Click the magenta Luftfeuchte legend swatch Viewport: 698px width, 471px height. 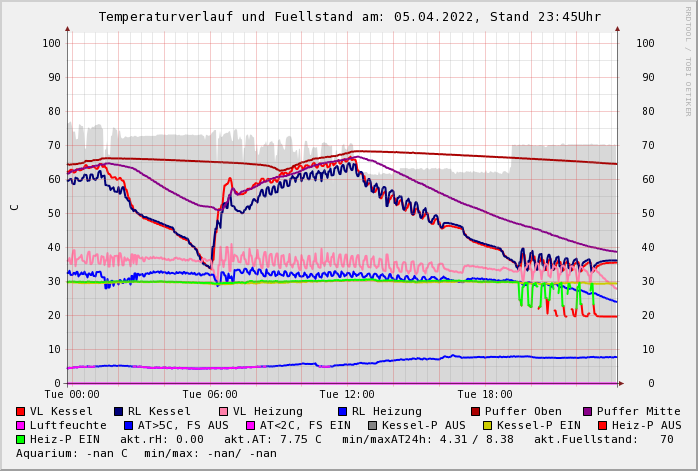click(x=21, y=425)
